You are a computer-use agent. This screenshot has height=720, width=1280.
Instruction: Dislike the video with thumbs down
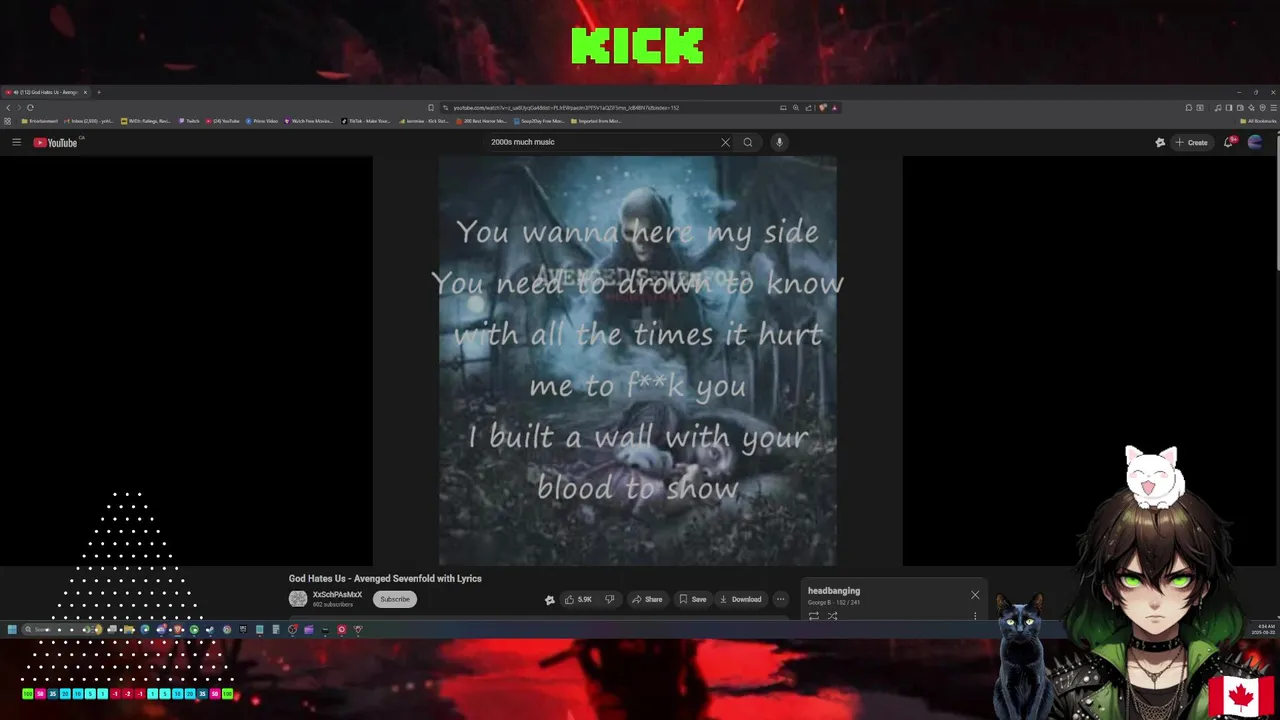point(610,599)
